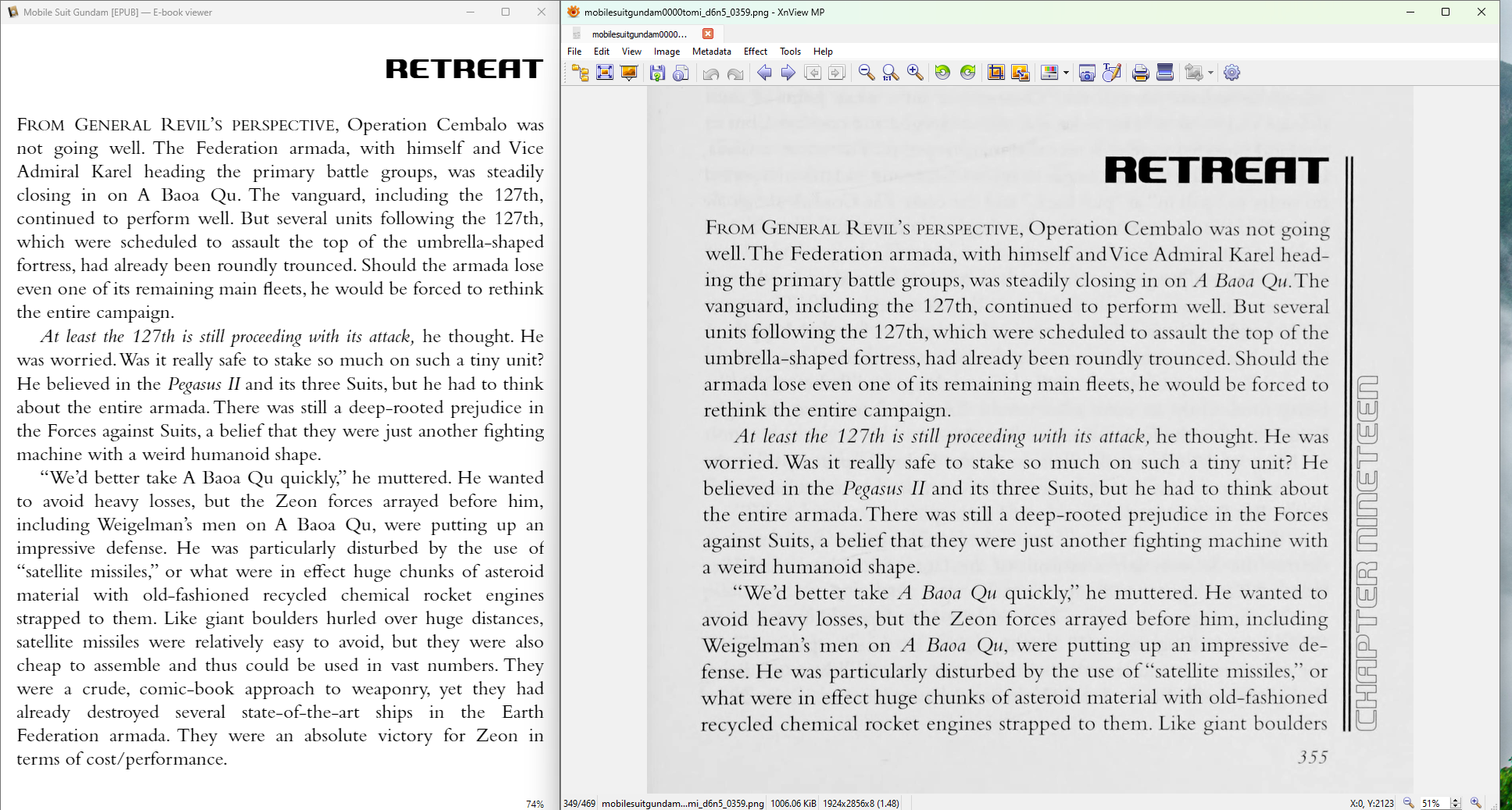
Task: Open the Adjust colors tool icon
Action: pyautogui.click(x=1050, y=73)
